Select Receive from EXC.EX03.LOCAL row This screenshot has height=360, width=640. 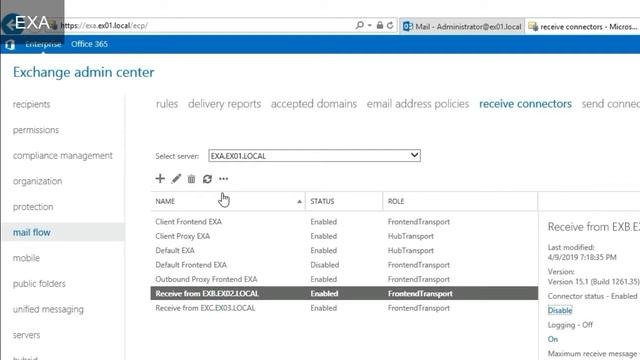pyautogui.click(x=344, y=308)
